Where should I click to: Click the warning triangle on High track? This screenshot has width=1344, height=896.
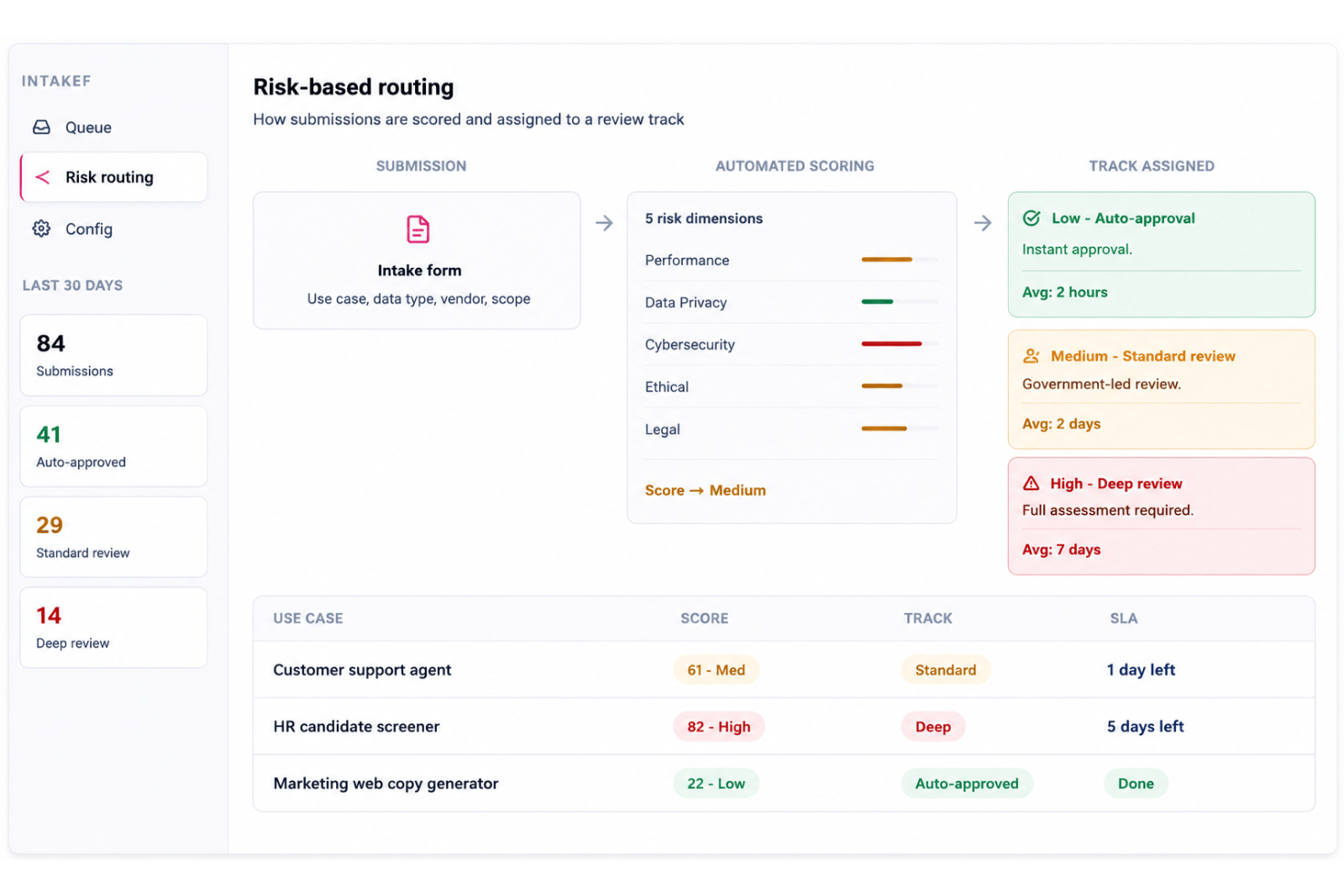click(1032, 483)
